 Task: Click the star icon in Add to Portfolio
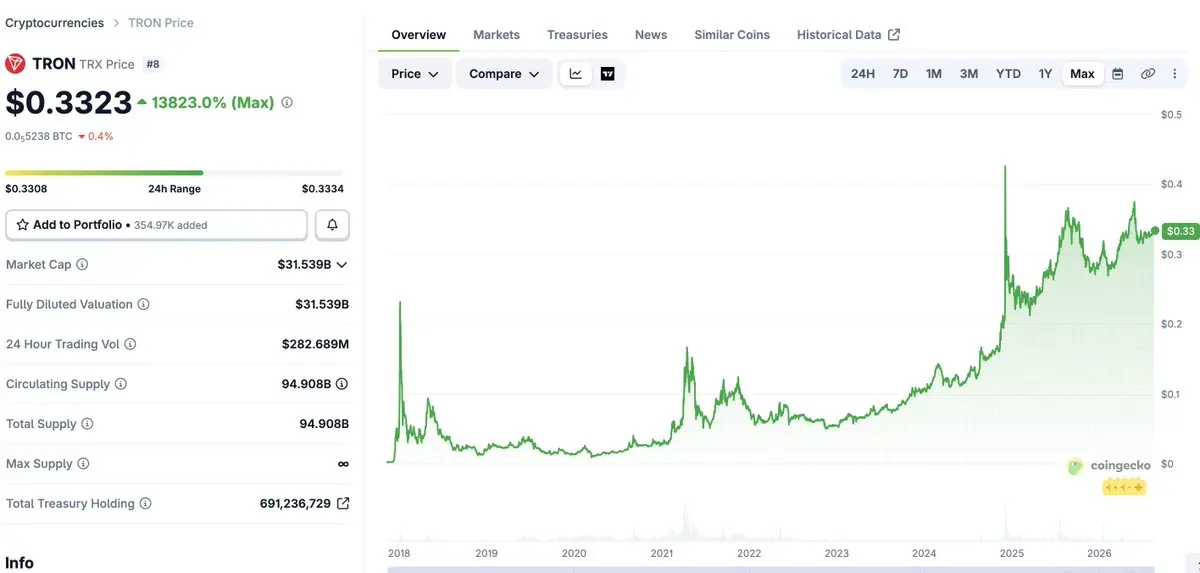(x=22, y=225)
